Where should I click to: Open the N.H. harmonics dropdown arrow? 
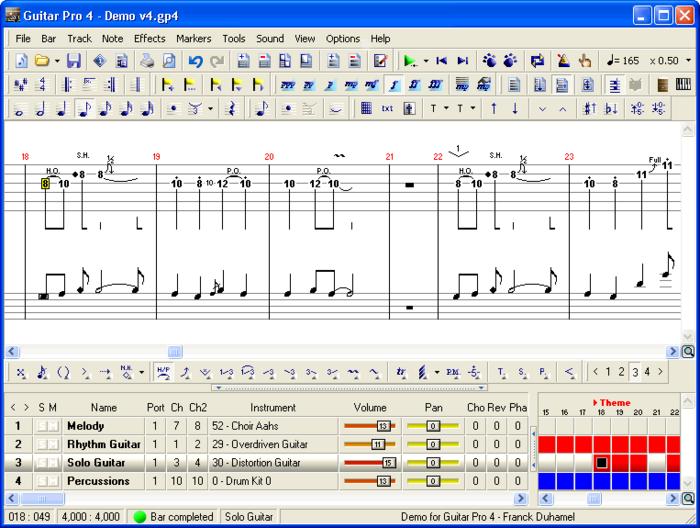[x=142, y=371]
